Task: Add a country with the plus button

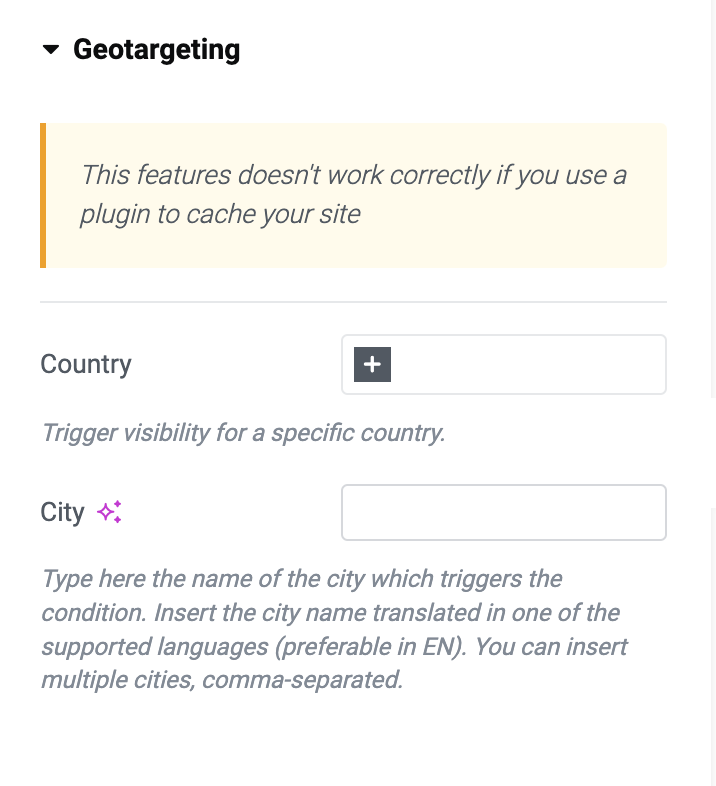Action: (x=372, y=364)
